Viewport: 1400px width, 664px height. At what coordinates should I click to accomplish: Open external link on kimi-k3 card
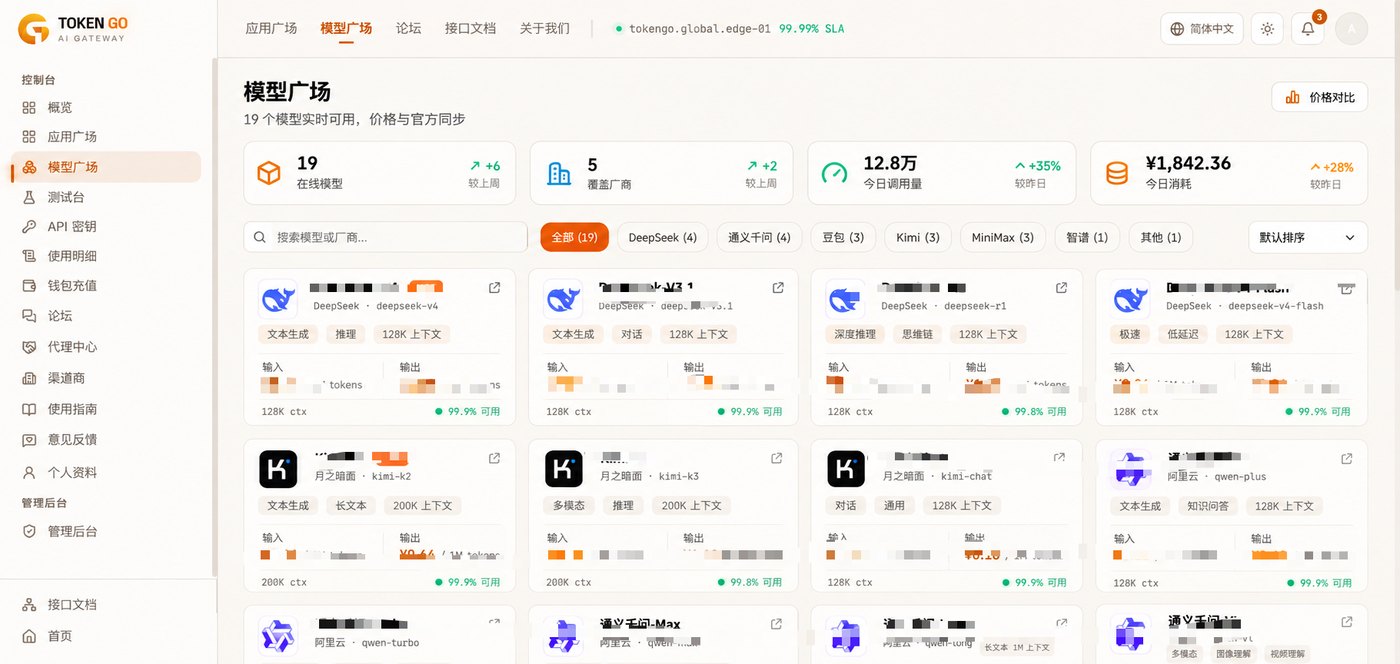coord(776,458)
